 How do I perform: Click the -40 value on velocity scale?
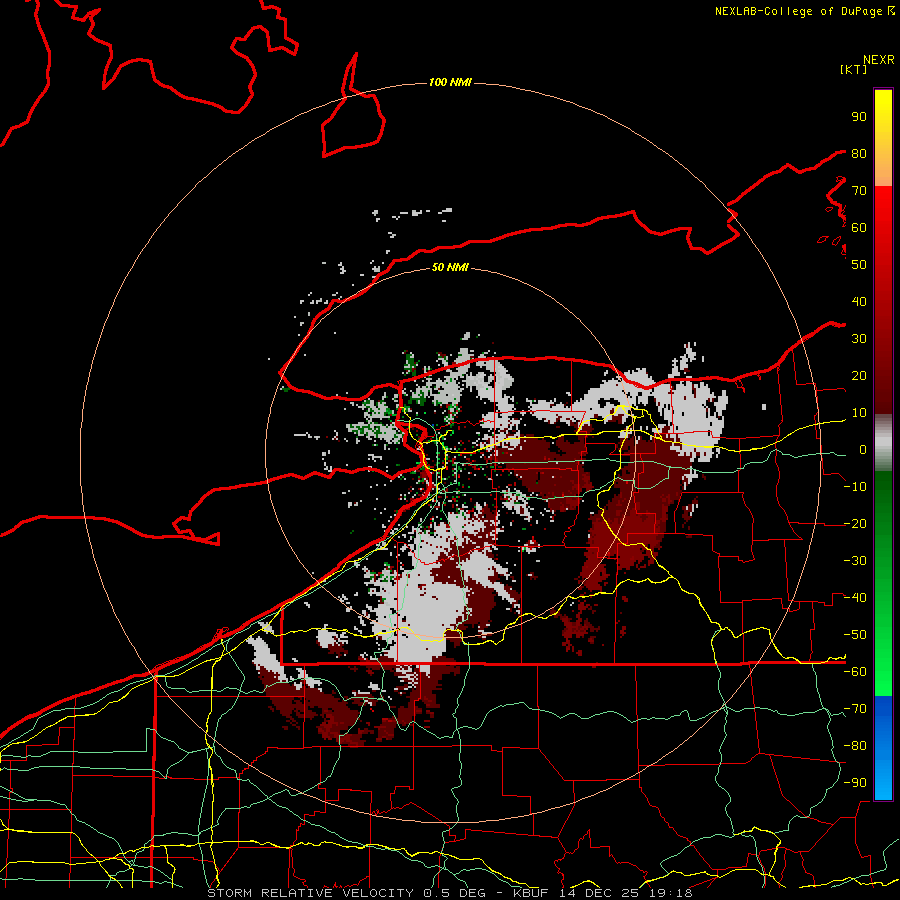pos(855,598)
